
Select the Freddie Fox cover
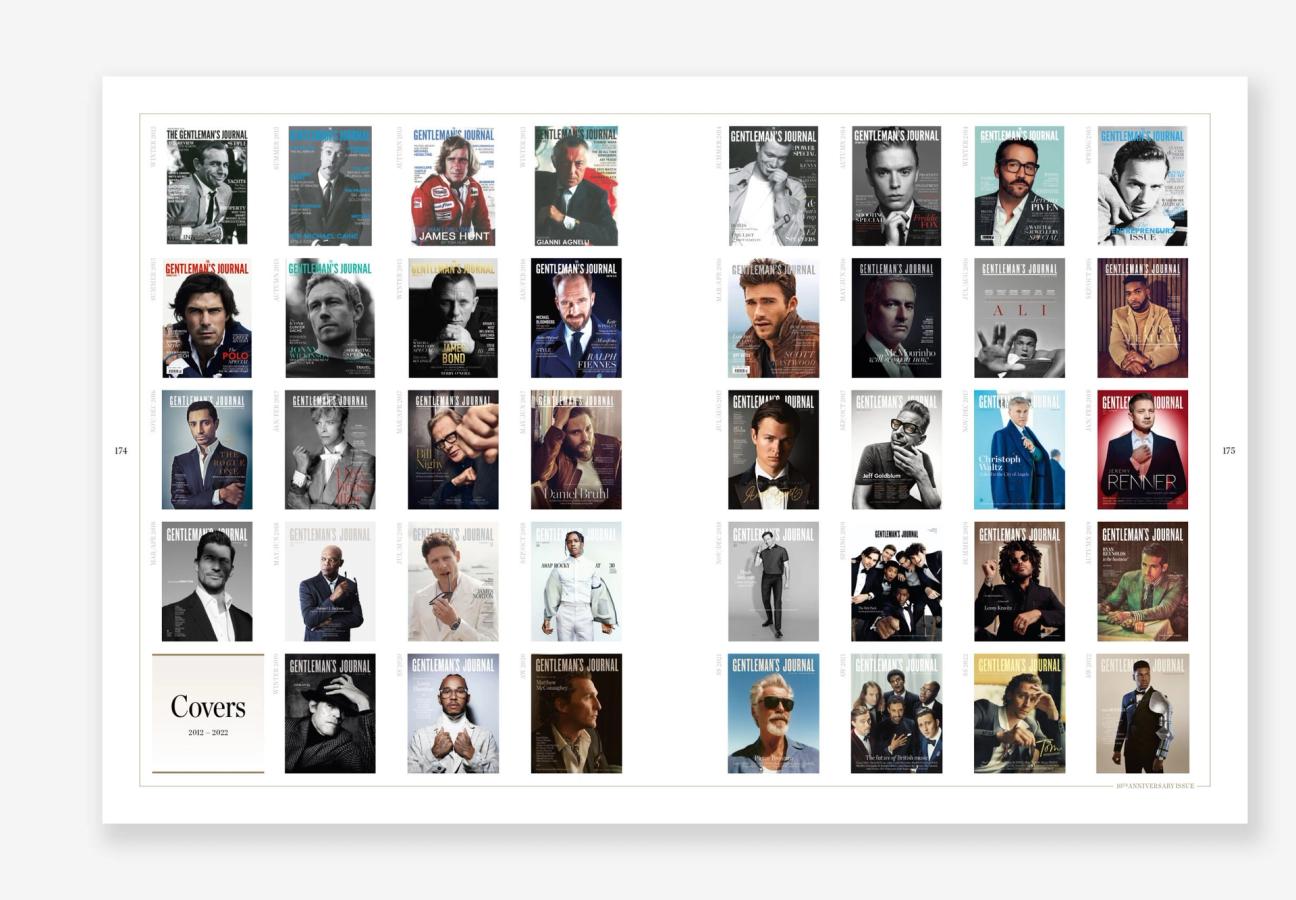pos(896,186)
